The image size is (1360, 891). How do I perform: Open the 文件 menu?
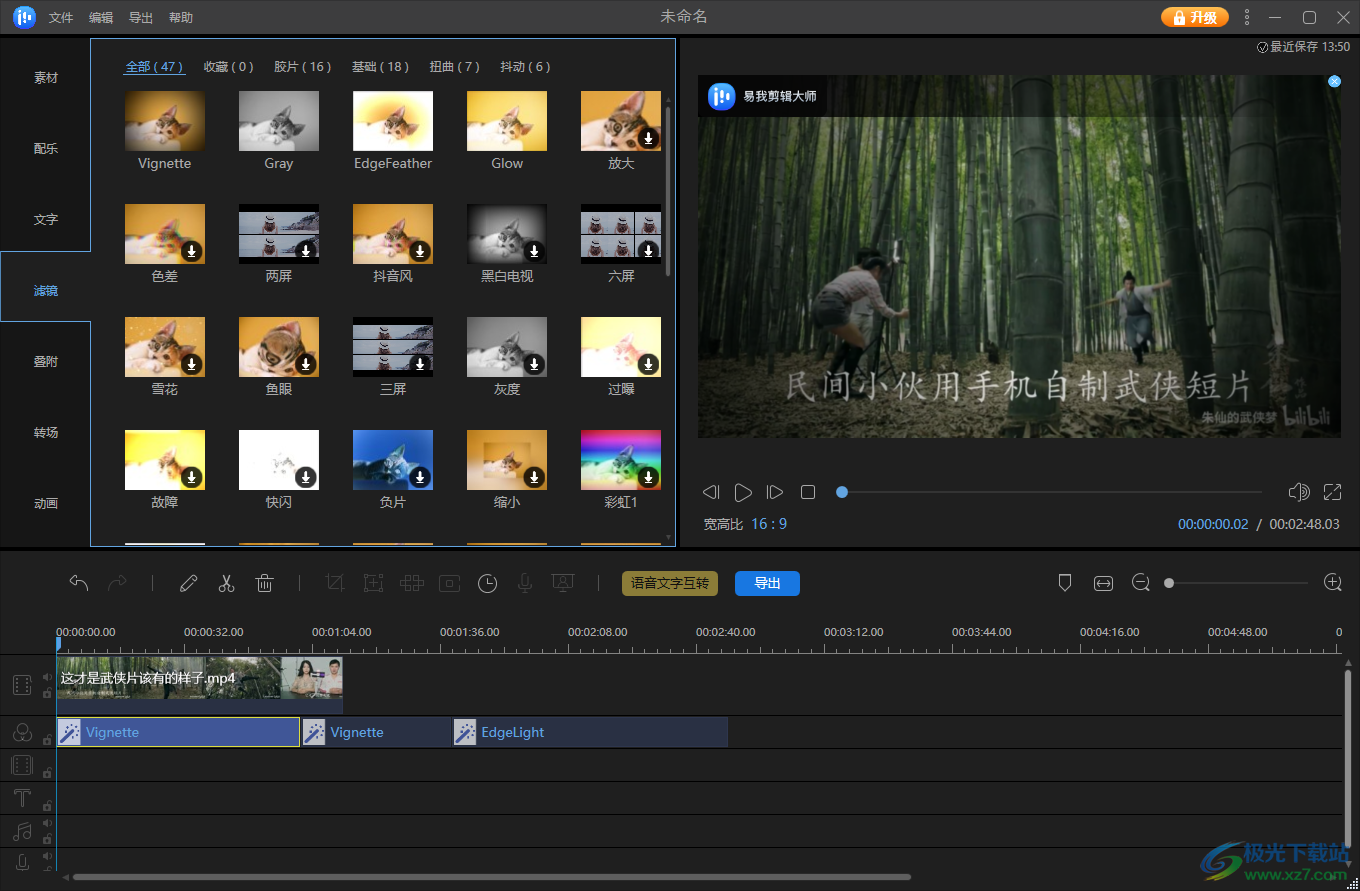click(61, 18)
